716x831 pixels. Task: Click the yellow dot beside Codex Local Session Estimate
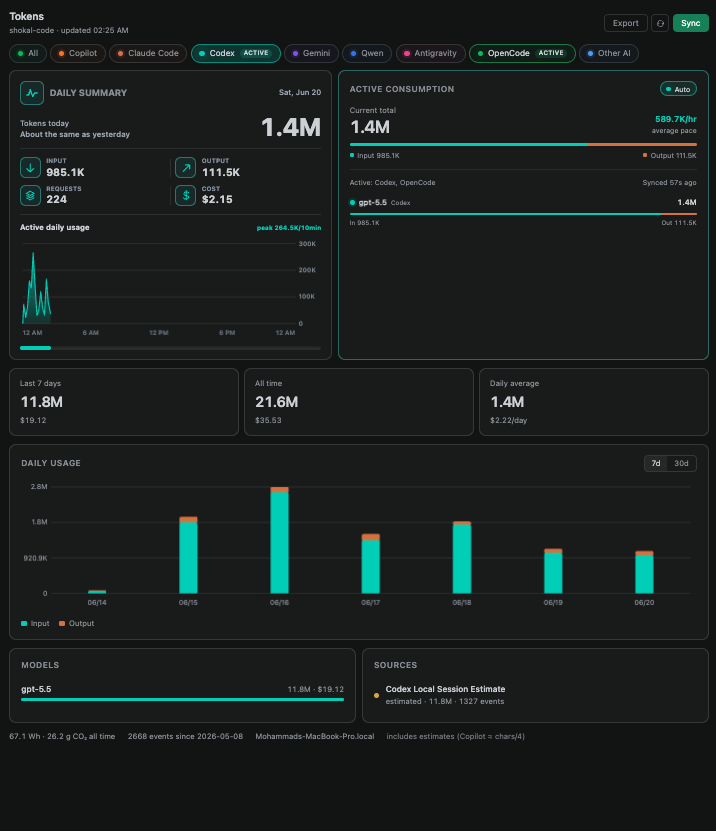376,695
